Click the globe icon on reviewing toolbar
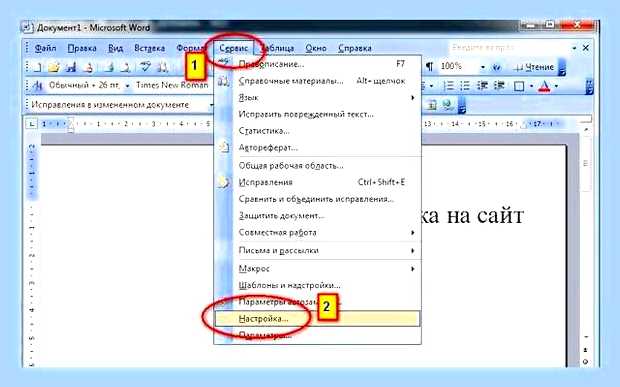This screenshot has height=387, width=620. click(x=448, y=105)
